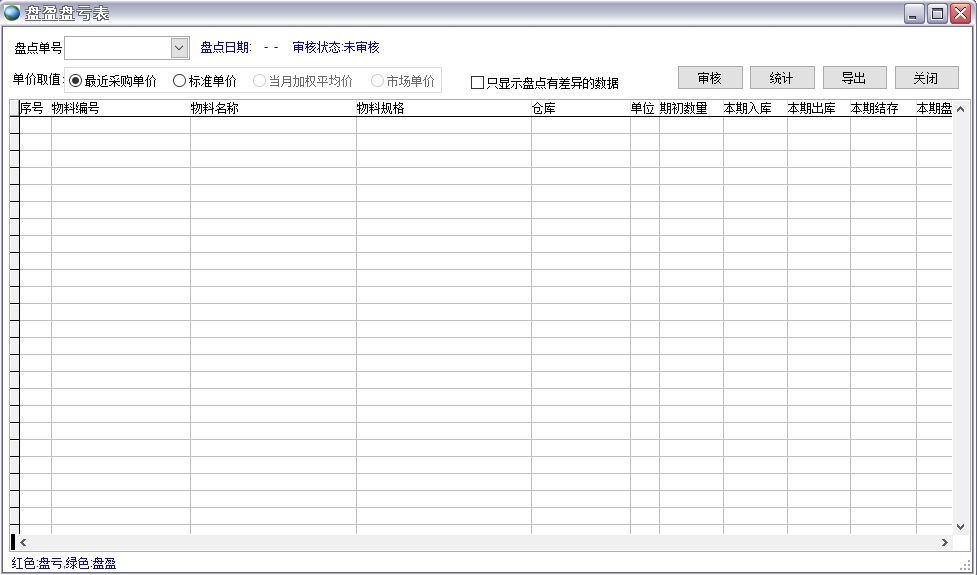This screenshot has width=977, height=575.
Task: Click the 本期入库 column header
Action: [x=754, y=109]
